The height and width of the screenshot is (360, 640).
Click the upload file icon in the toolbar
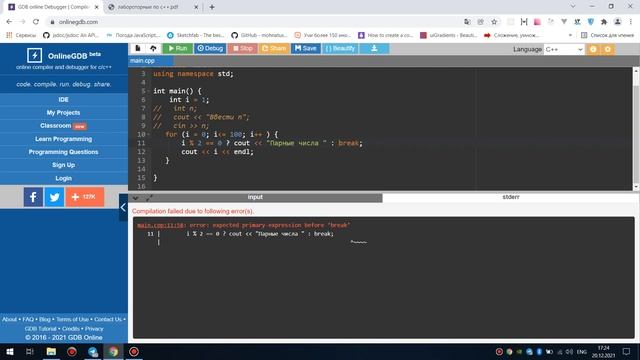153,49
